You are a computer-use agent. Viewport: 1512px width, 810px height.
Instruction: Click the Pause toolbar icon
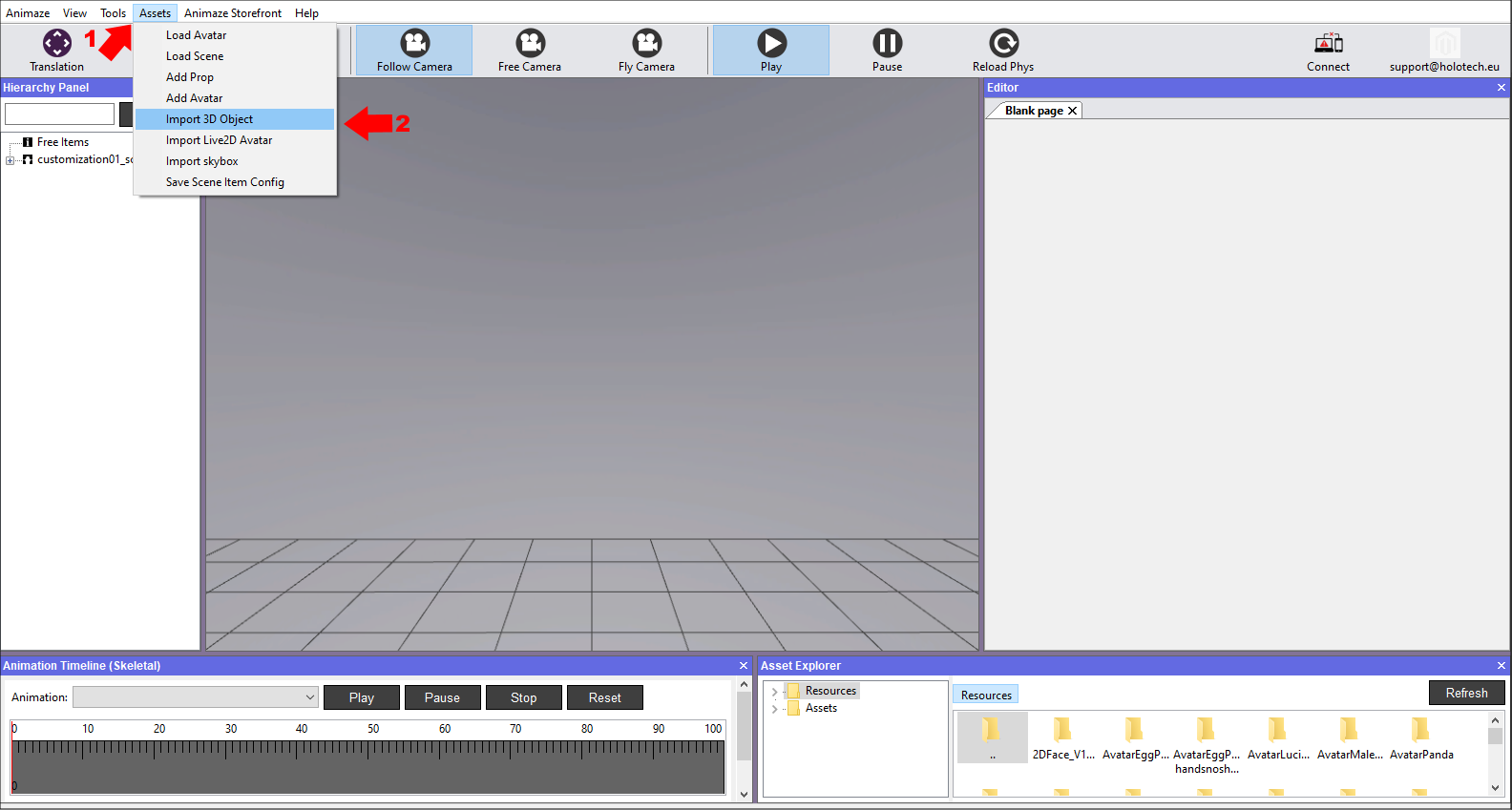887,44
